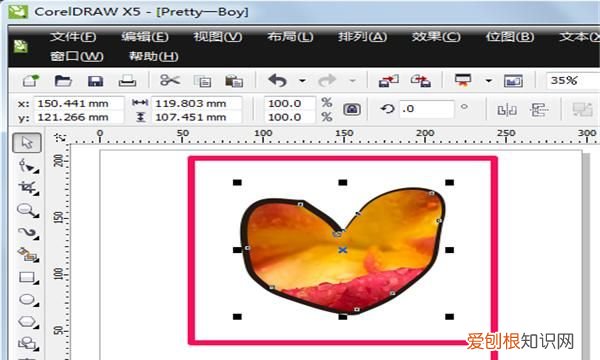This screenshot has width=600, height=360.
Task: Click the bottom-right selection handle
Action: pyautogui.click(x=450, y=317)
